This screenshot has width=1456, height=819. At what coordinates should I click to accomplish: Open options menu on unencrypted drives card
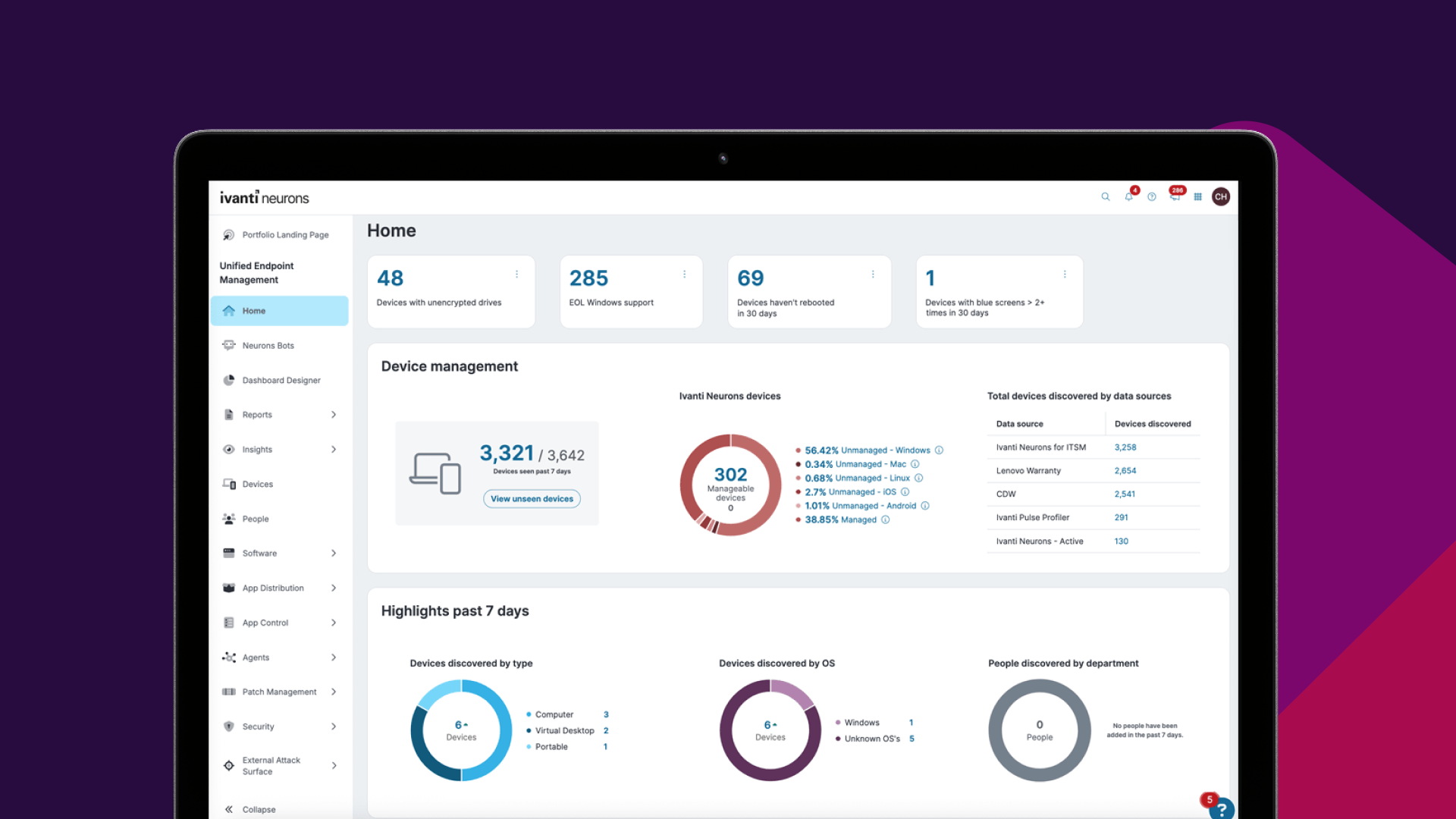point(517,275)
